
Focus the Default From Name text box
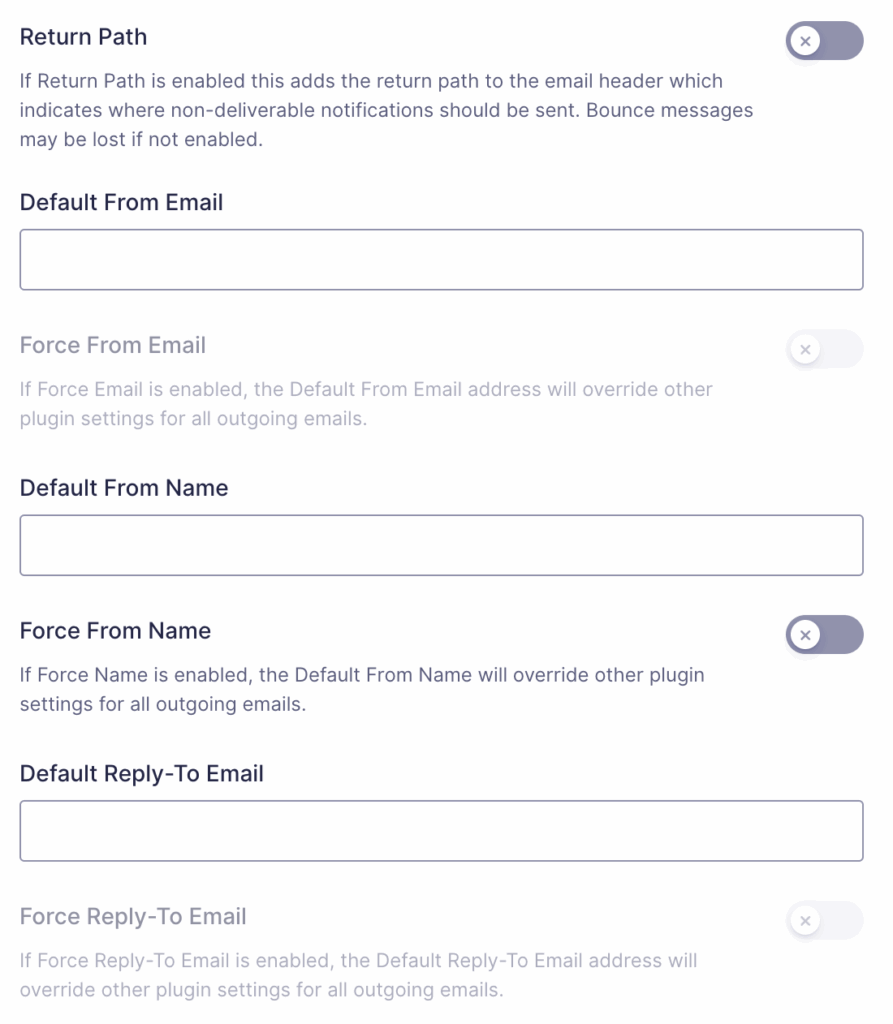pos(440,545)
